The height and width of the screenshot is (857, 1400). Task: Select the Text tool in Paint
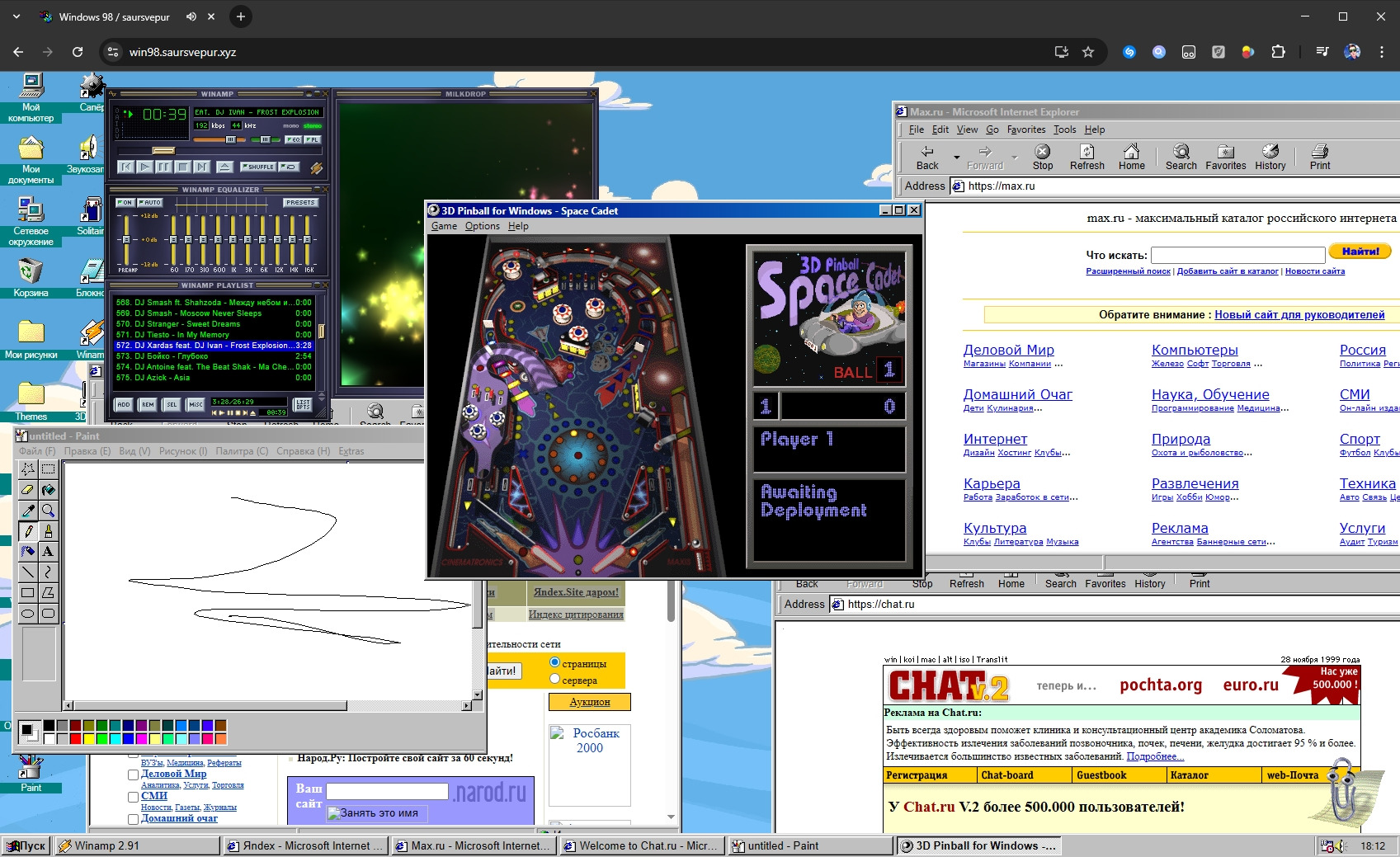(x=49, y=551)
